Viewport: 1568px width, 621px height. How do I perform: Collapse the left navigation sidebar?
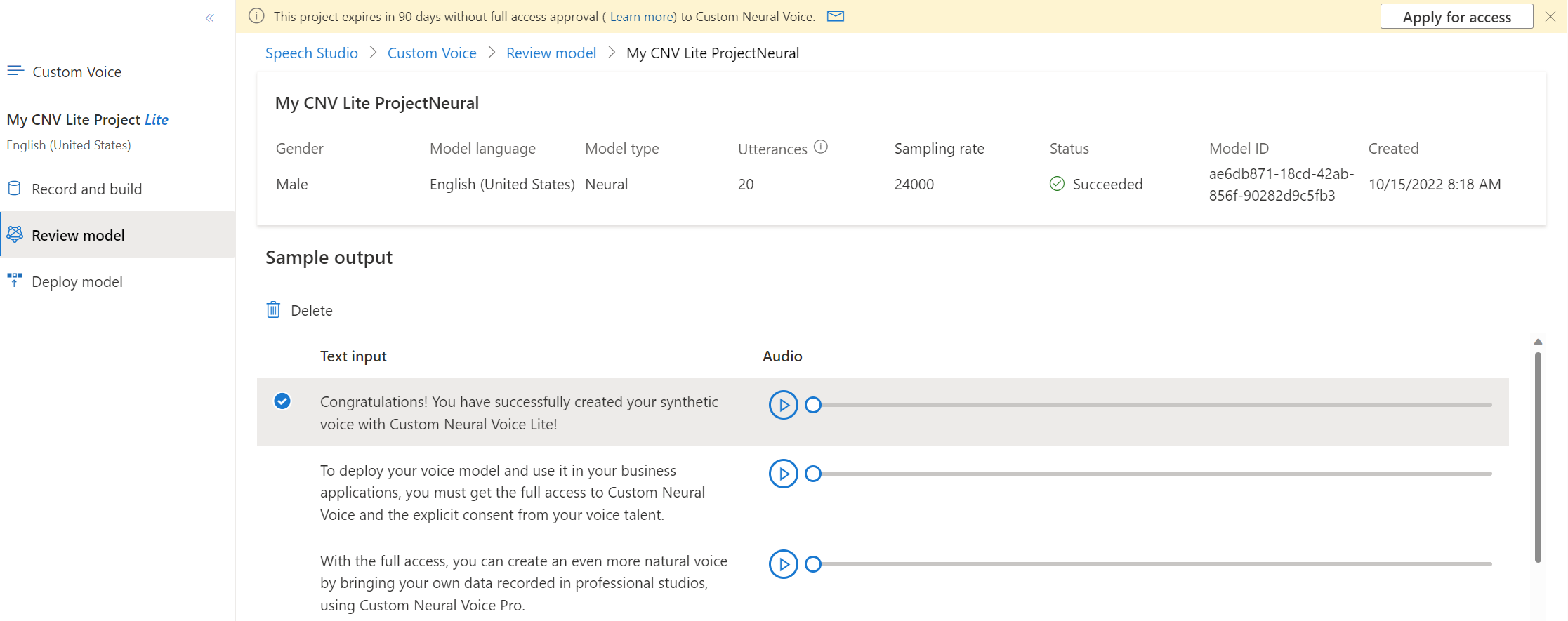(x=209, y=18)
